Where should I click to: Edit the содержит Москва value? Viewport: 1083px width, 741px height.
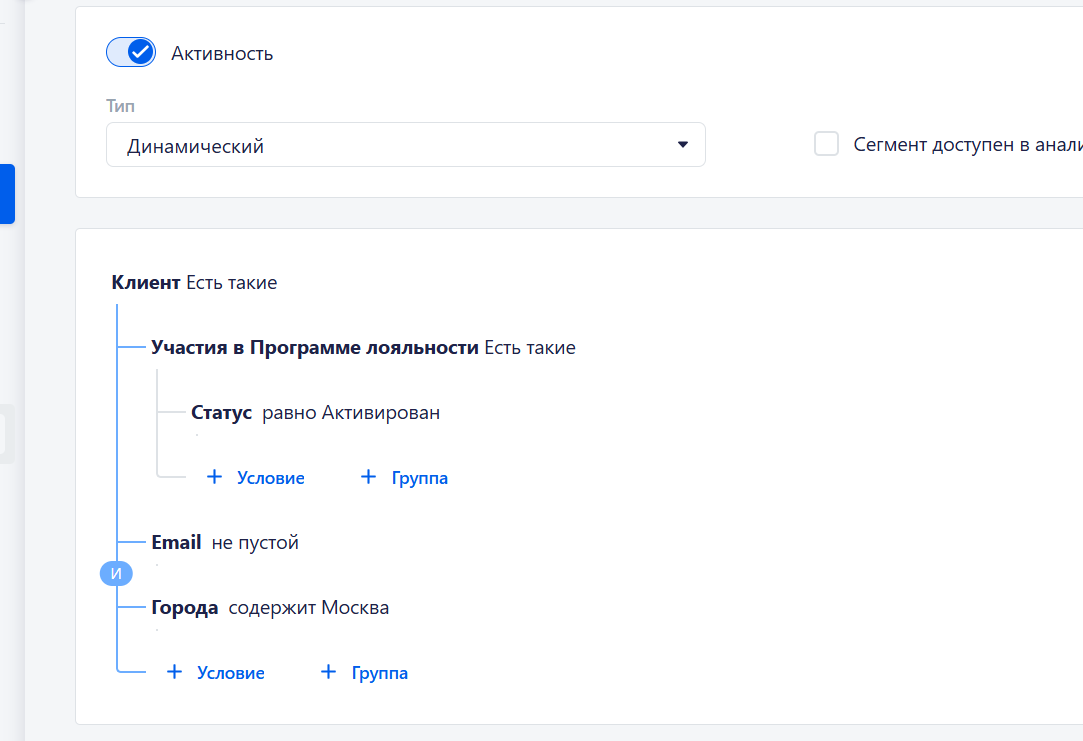[x=309, y=608]
